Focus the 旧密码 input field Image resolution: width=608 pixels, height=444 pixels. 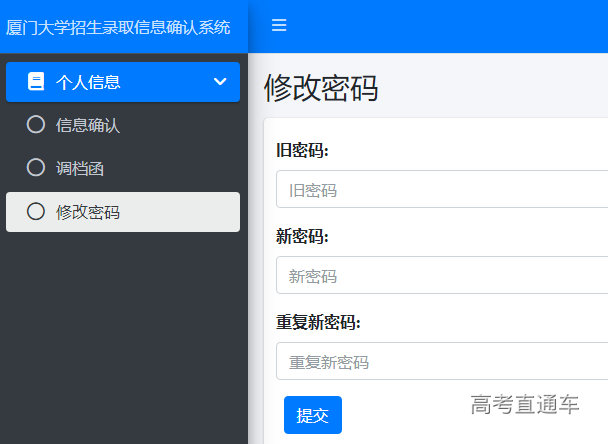point(442,190)
